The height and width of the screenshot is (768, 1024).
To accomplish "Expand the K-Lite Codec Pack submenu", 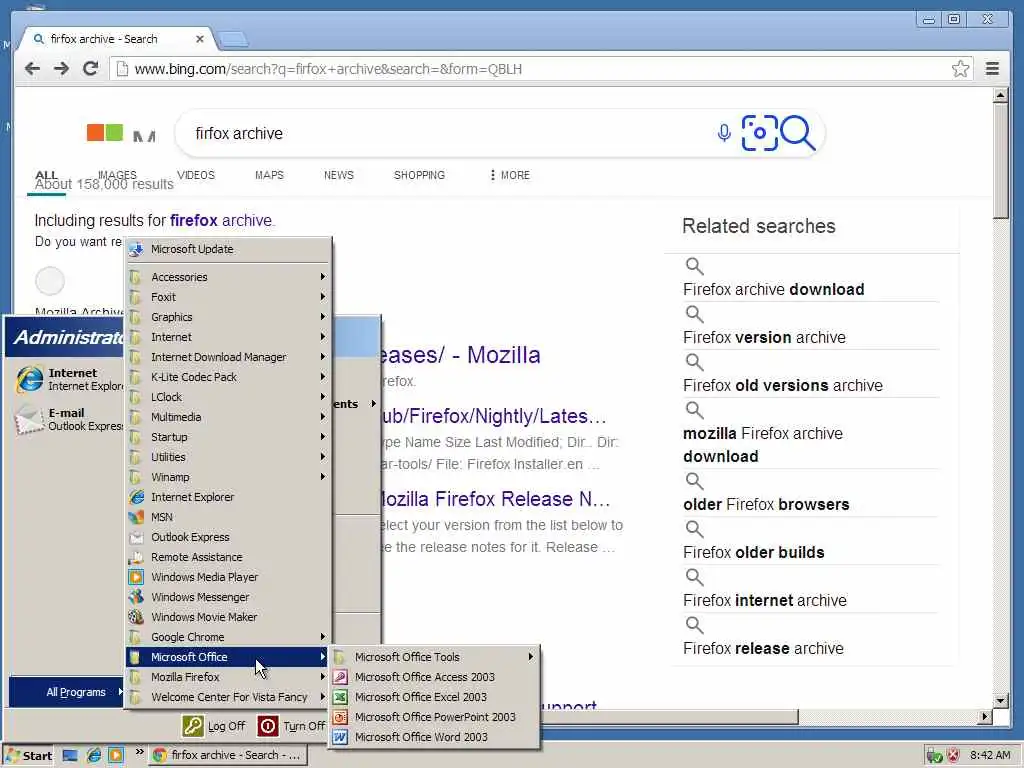I will coord(229,377).
